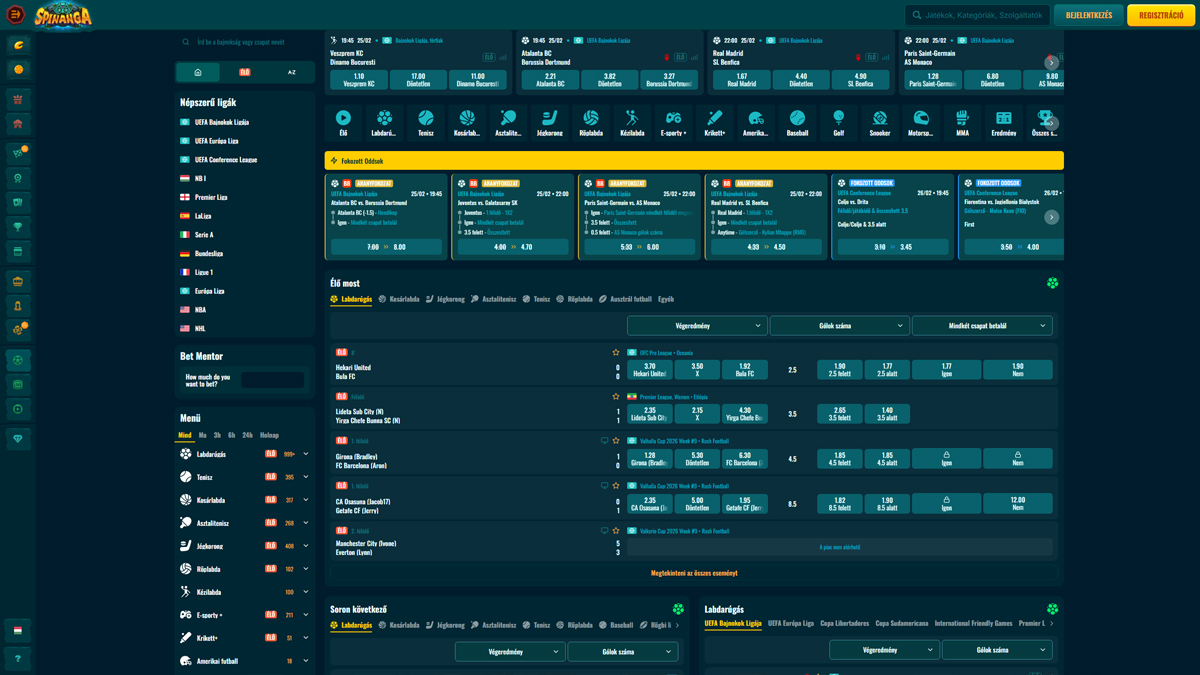1200x675 pixels.
Task: Toggle the ÉLŐ live filter in sidebar
Action: click(245, 73)
